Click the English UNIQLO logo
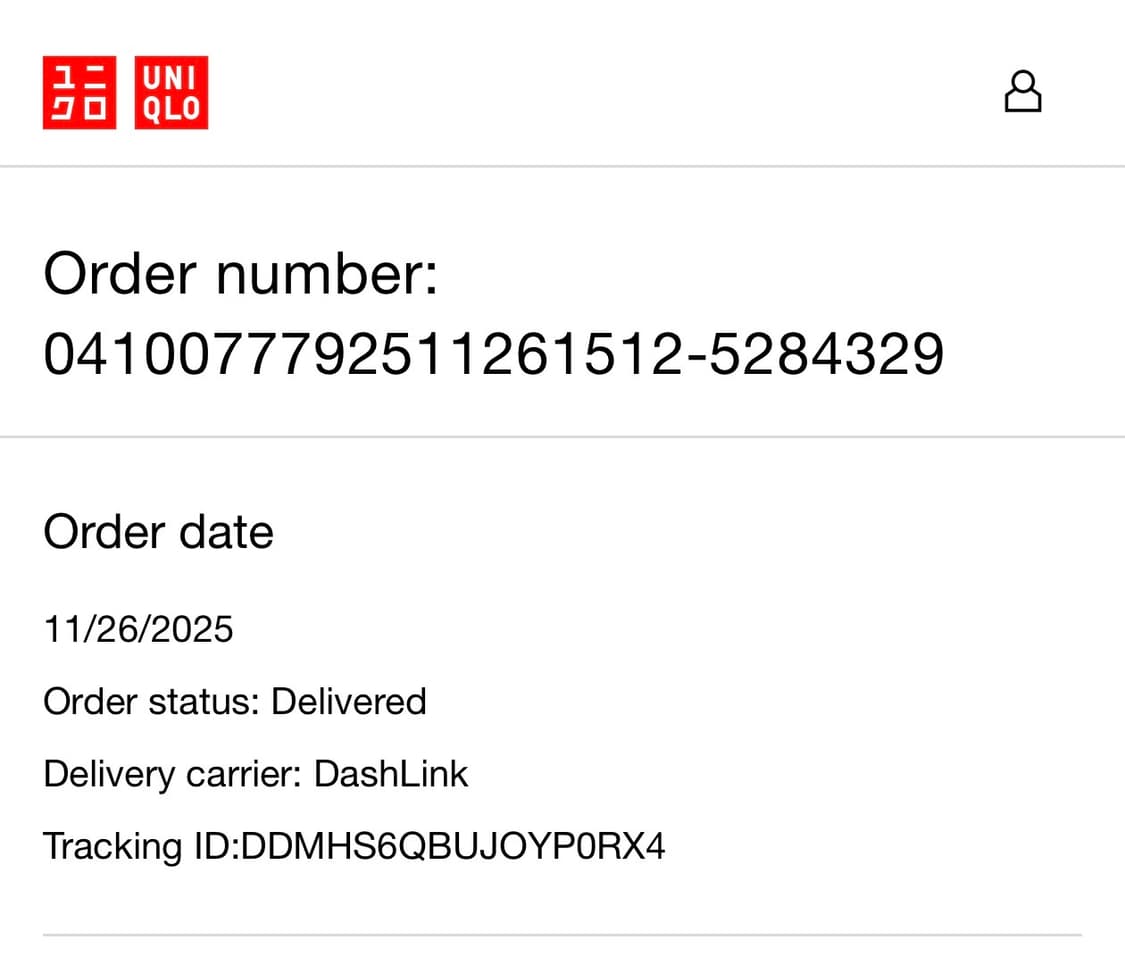1125x955 pixels. 171,92
